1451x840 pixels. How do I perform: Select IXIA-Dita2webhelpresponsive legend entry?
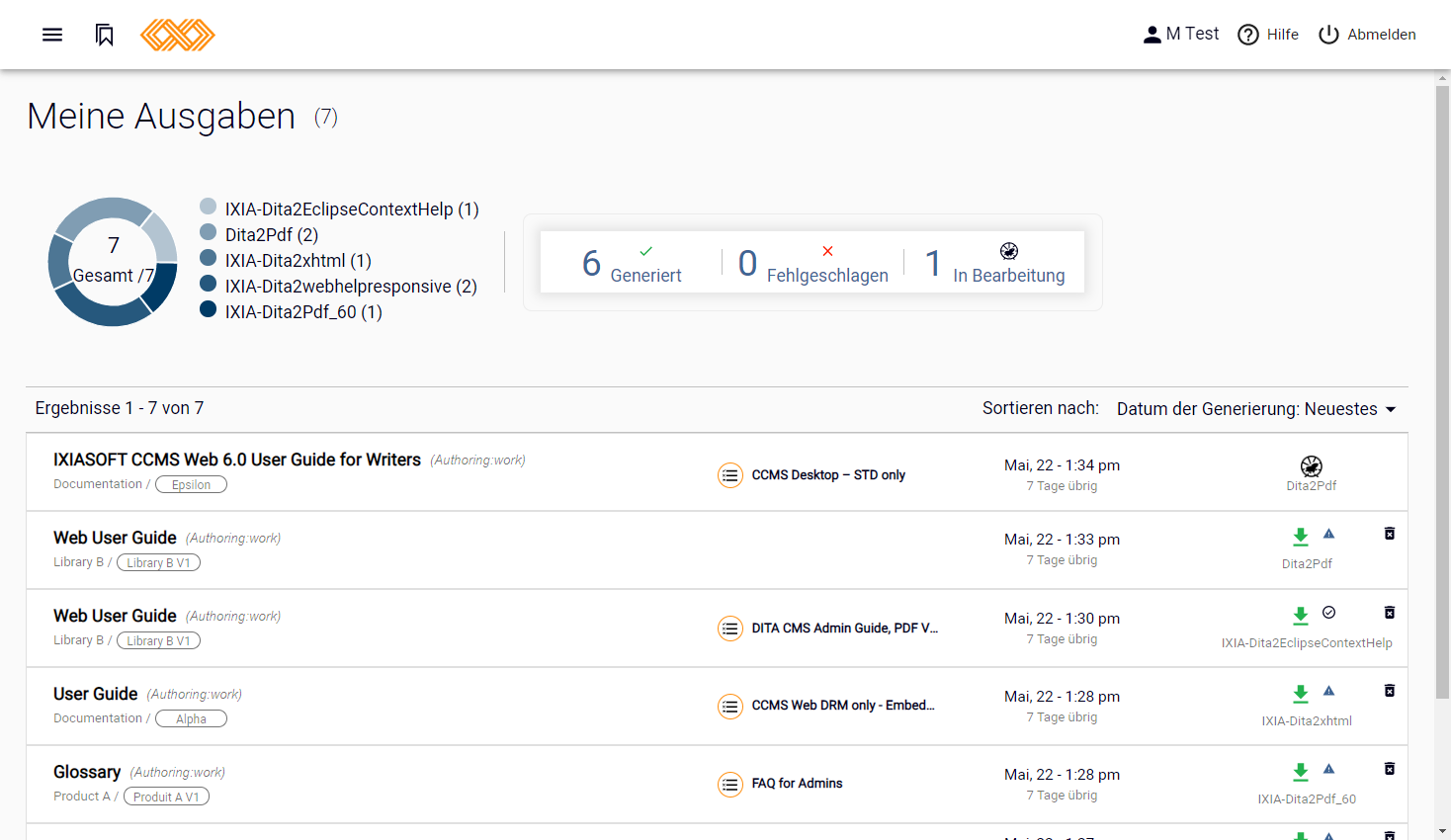pyautogui.click(x=351, y=287)
